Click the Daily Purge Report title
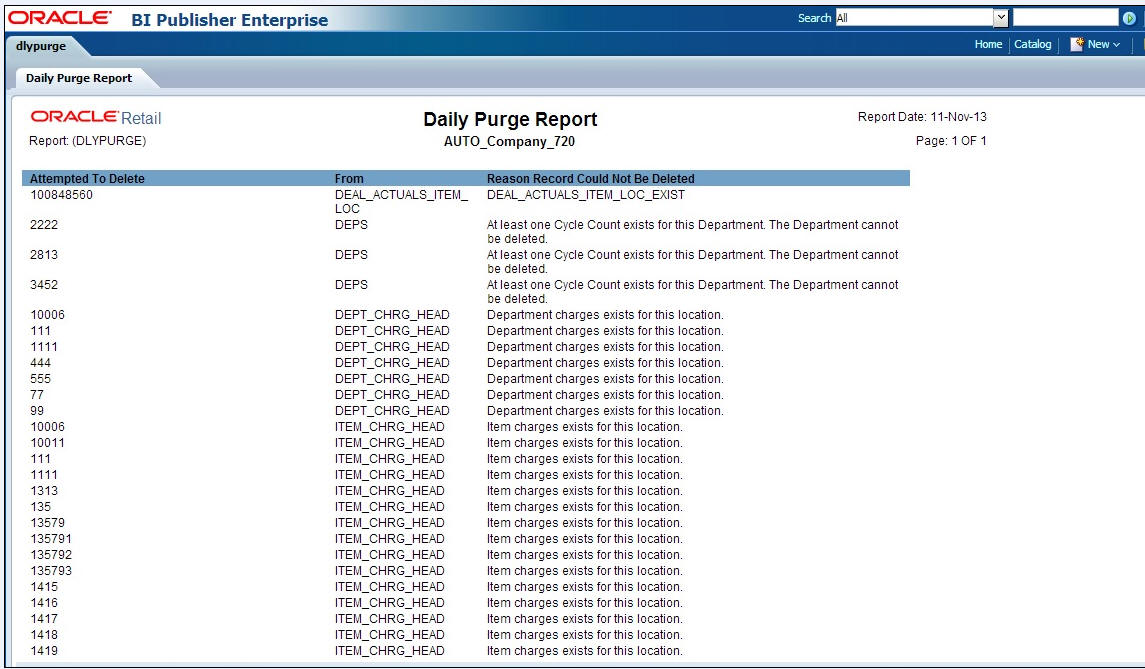Viewport: 1145px width, 669px height. point(510,119)
